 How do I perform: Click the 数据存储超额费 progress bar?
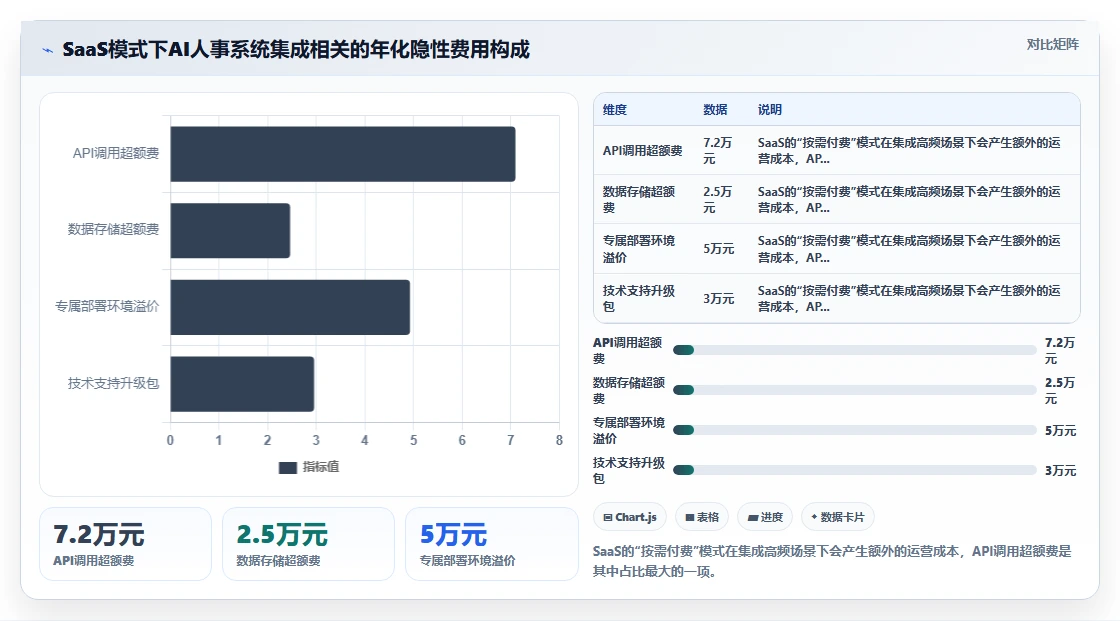point(854,390)
